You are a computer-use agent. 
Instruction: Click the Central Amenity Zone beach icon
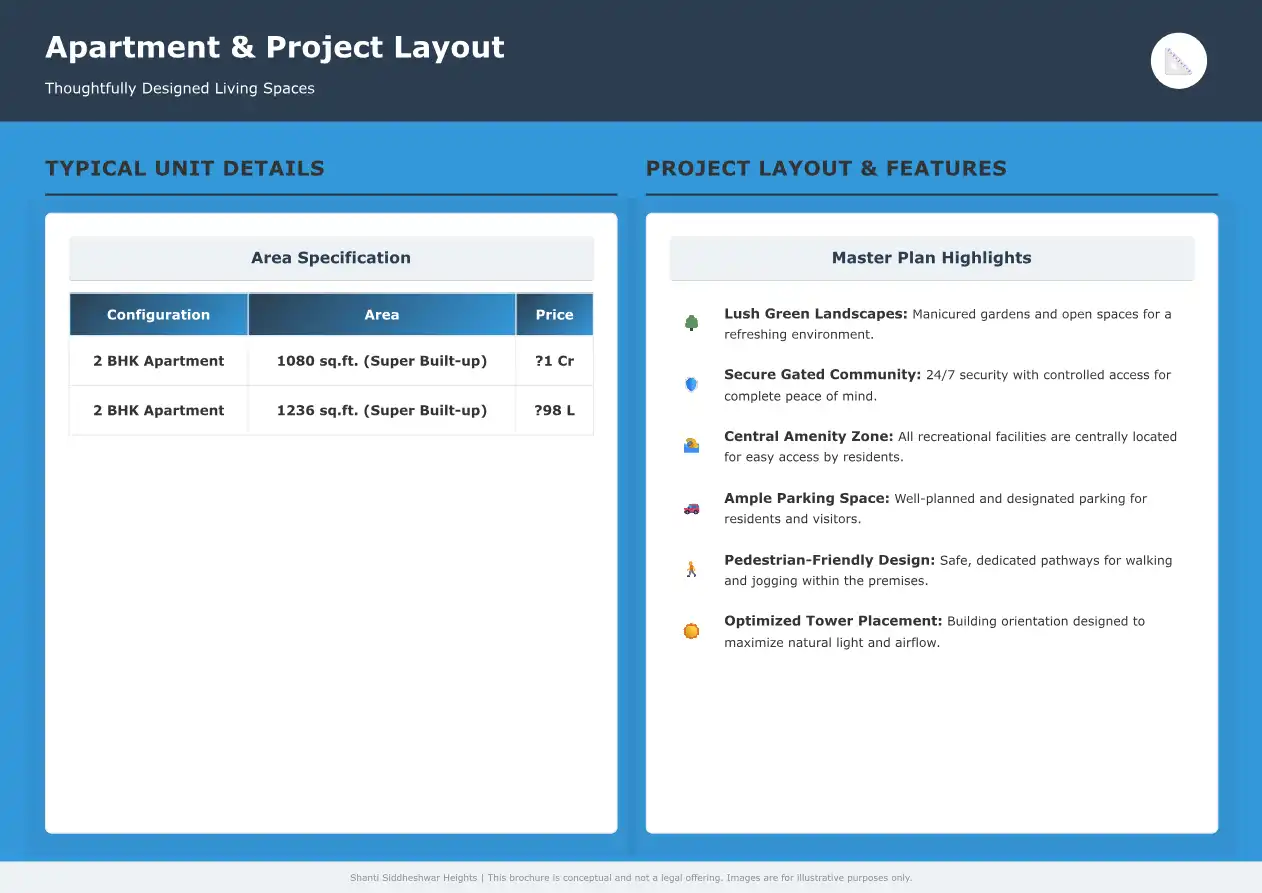691,446
